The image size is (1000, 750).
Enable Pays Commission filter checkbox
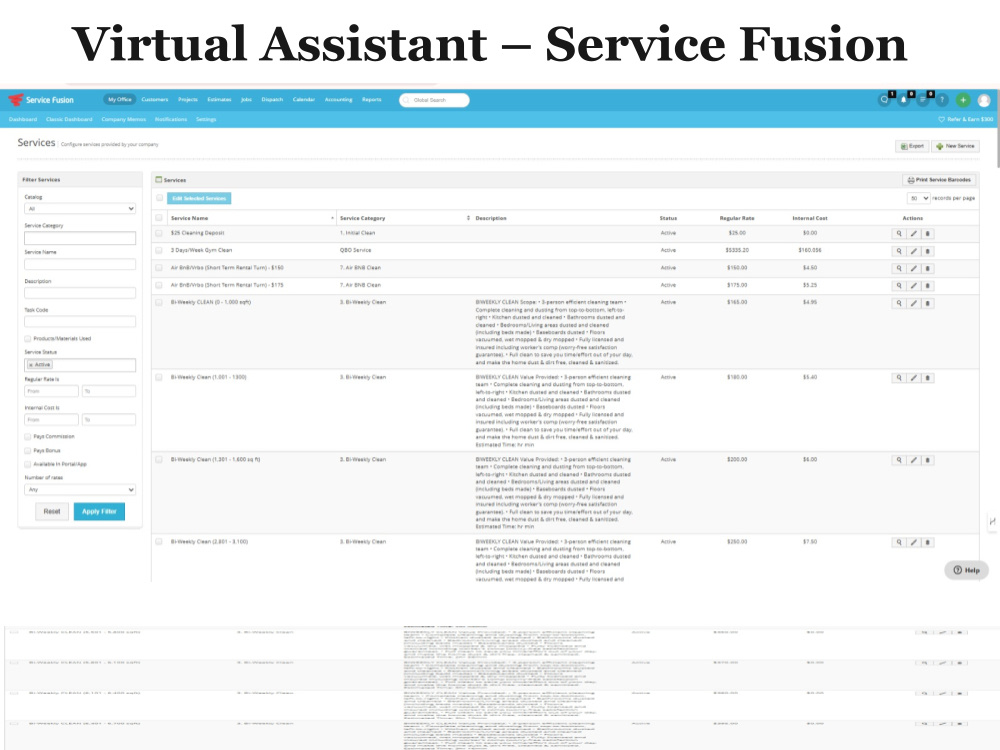(27, 437)
